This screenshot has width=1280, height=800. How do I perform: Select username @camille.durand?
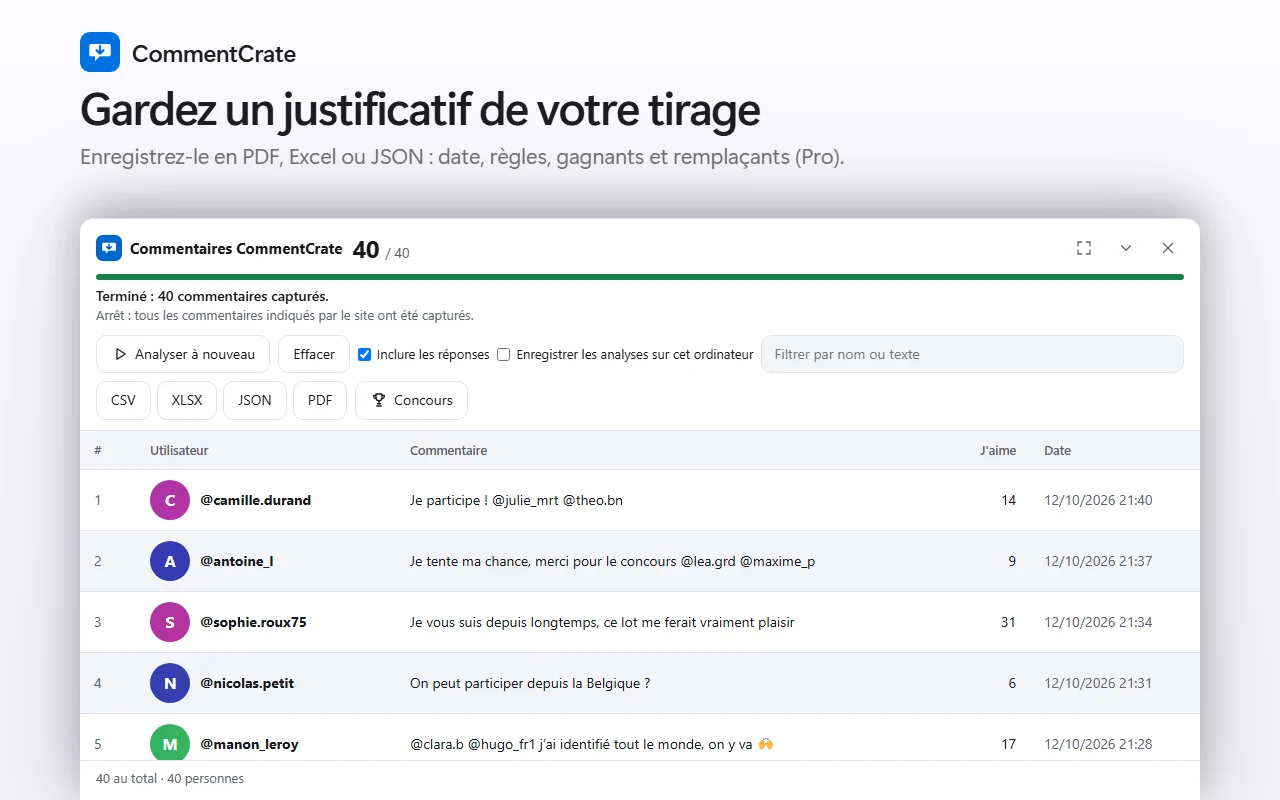(256, 500)
